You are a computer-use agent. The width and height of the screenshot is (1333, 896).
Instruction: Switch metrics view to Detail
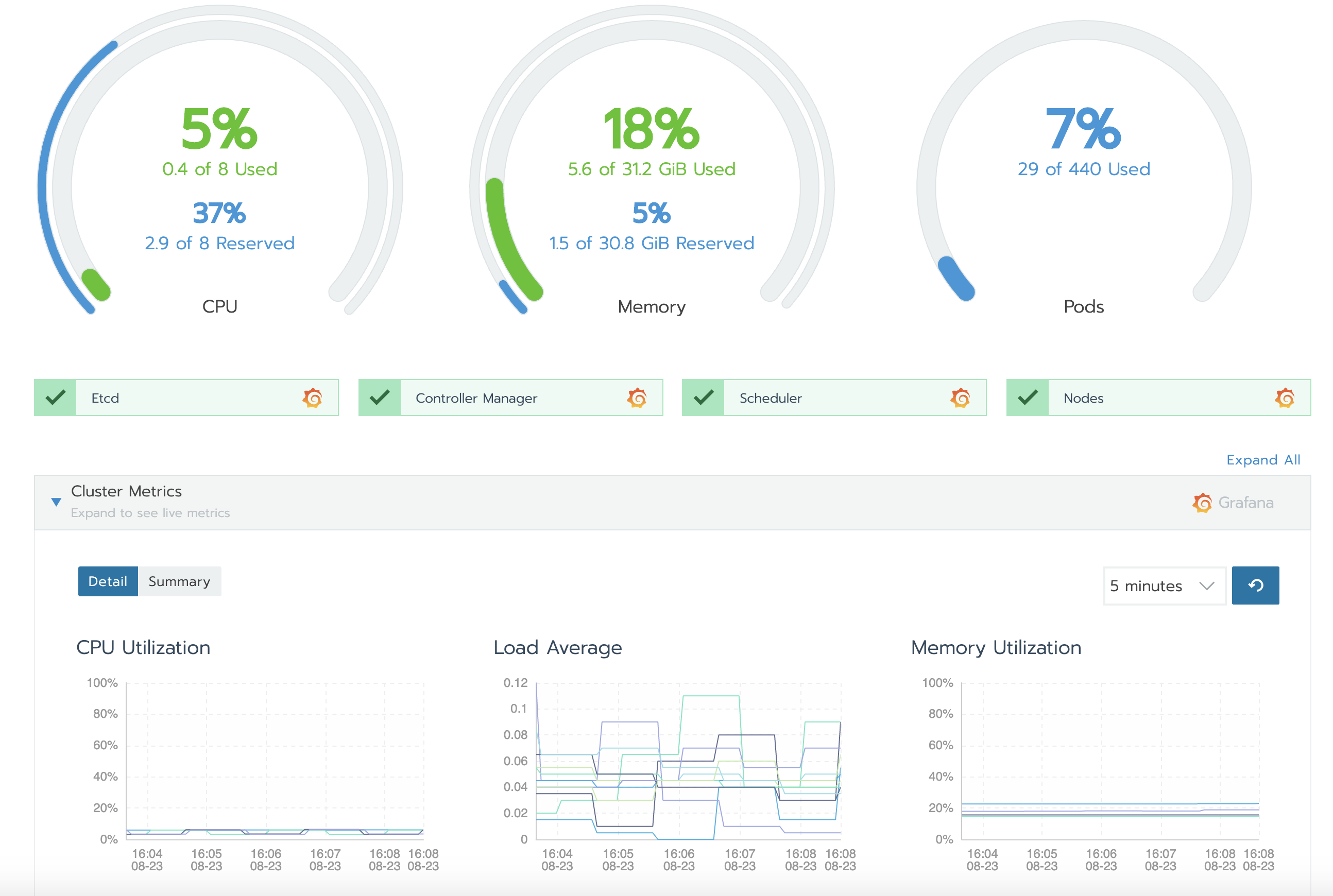pyautogui.click(x=108, y=582)
